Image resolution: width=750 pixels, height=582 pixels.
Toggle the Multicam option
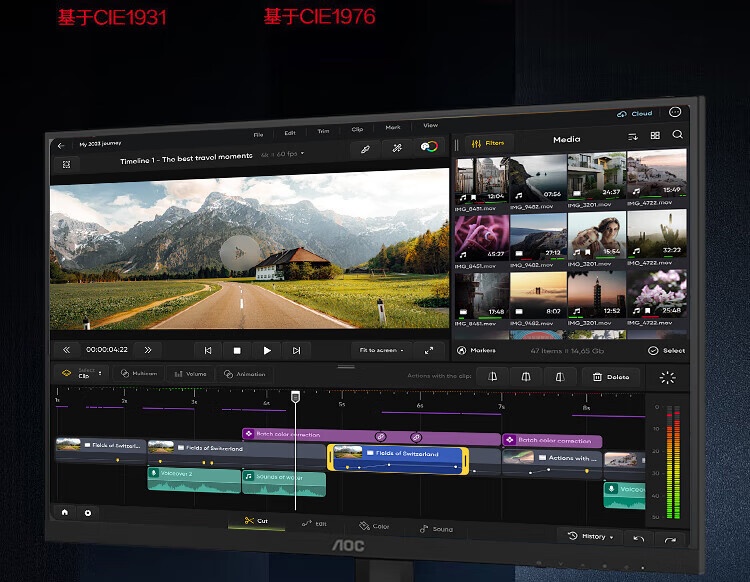138,373
